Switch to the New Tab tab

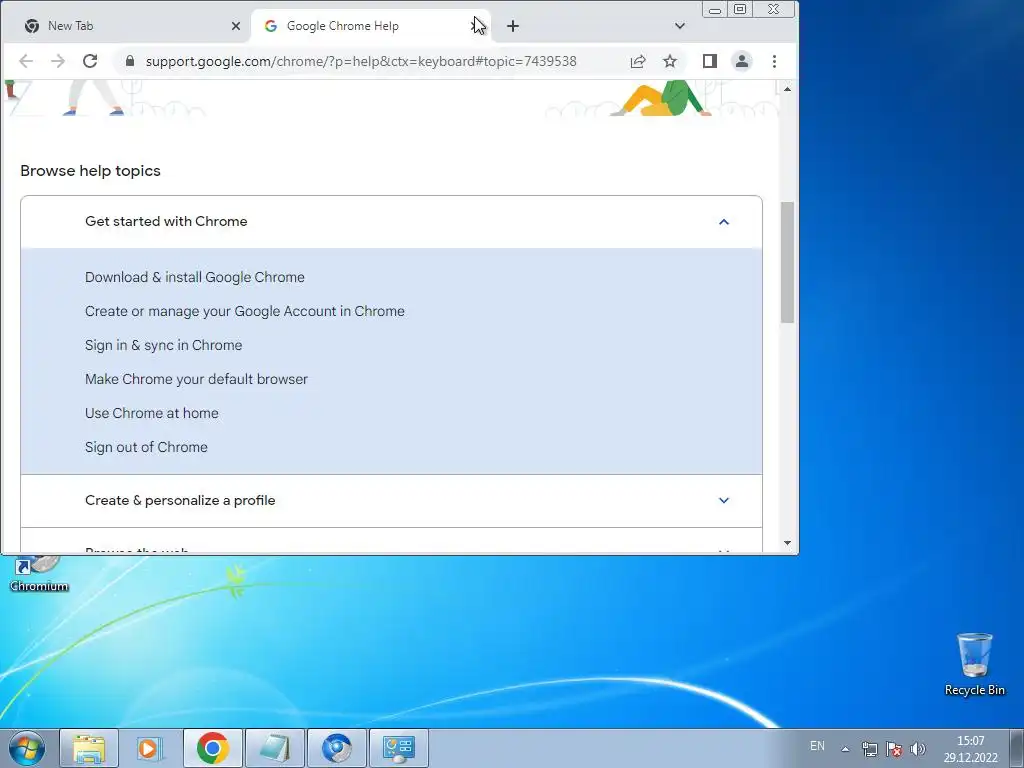[125, 26]
